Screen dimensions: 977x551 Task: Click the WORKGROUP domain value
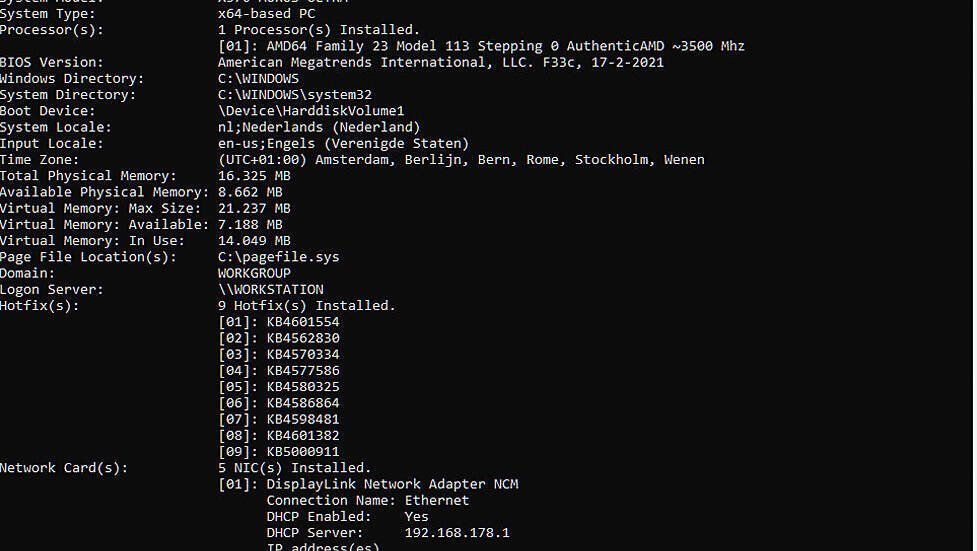pyautogui.click(x=254, y=273)
